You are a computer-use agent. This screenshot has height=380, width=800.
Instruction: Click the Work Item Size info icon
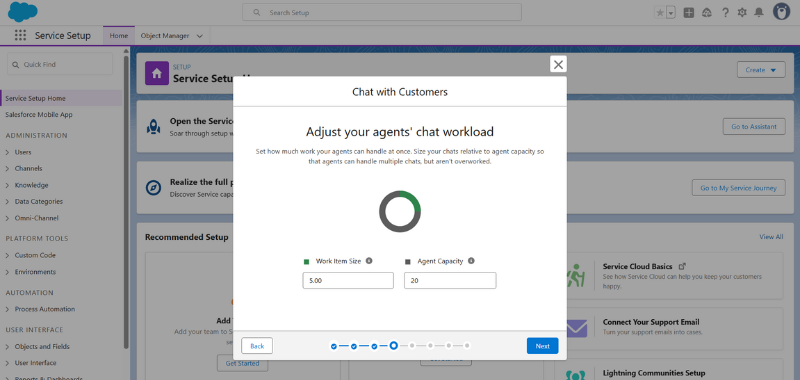369,261
